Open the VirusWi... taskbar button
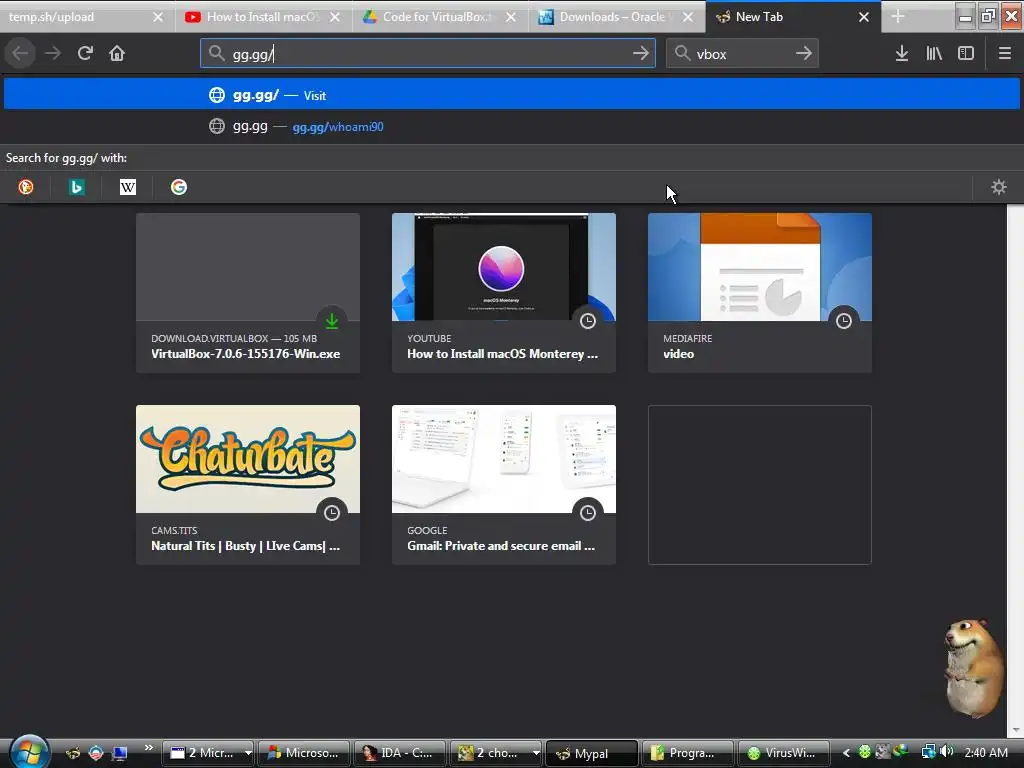Image resolution: width=1024 pixels, height=768 pixels. tap(783, 753)
